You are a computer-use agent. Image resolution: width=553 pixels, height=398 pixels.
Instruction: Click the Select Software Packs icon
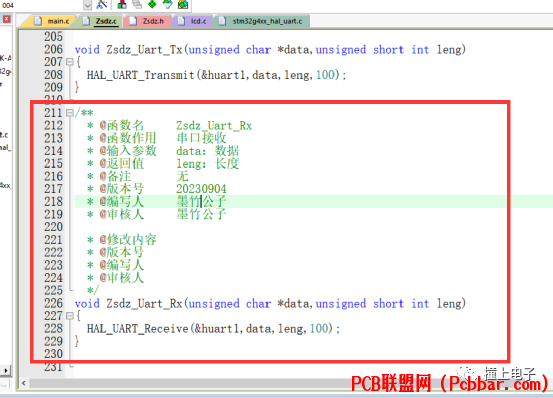pyautogui.click(x=168, y=4)
